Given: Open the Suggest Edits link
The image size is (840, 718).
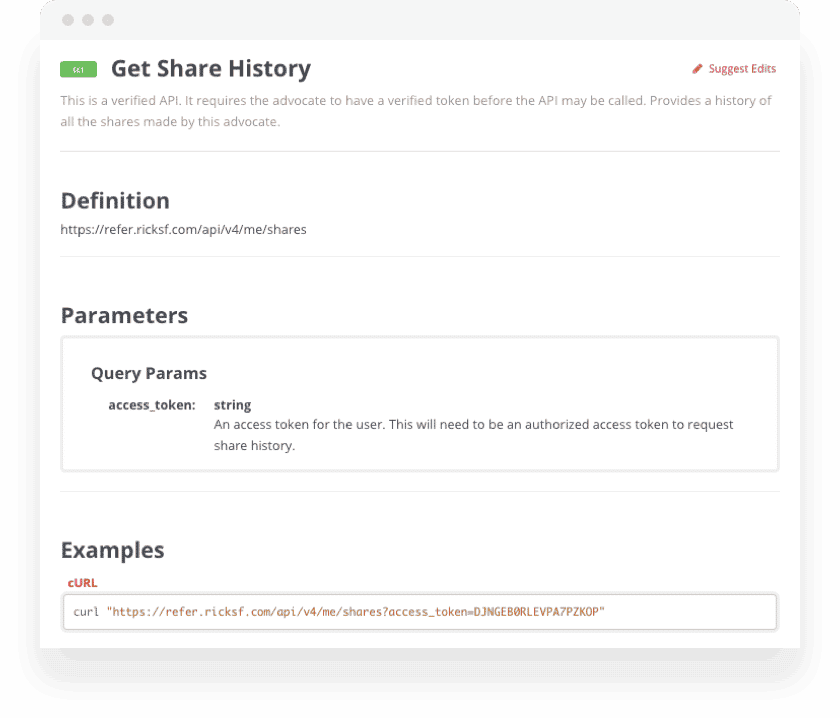Looking at the screenshot, I should (x=741, y=69).
